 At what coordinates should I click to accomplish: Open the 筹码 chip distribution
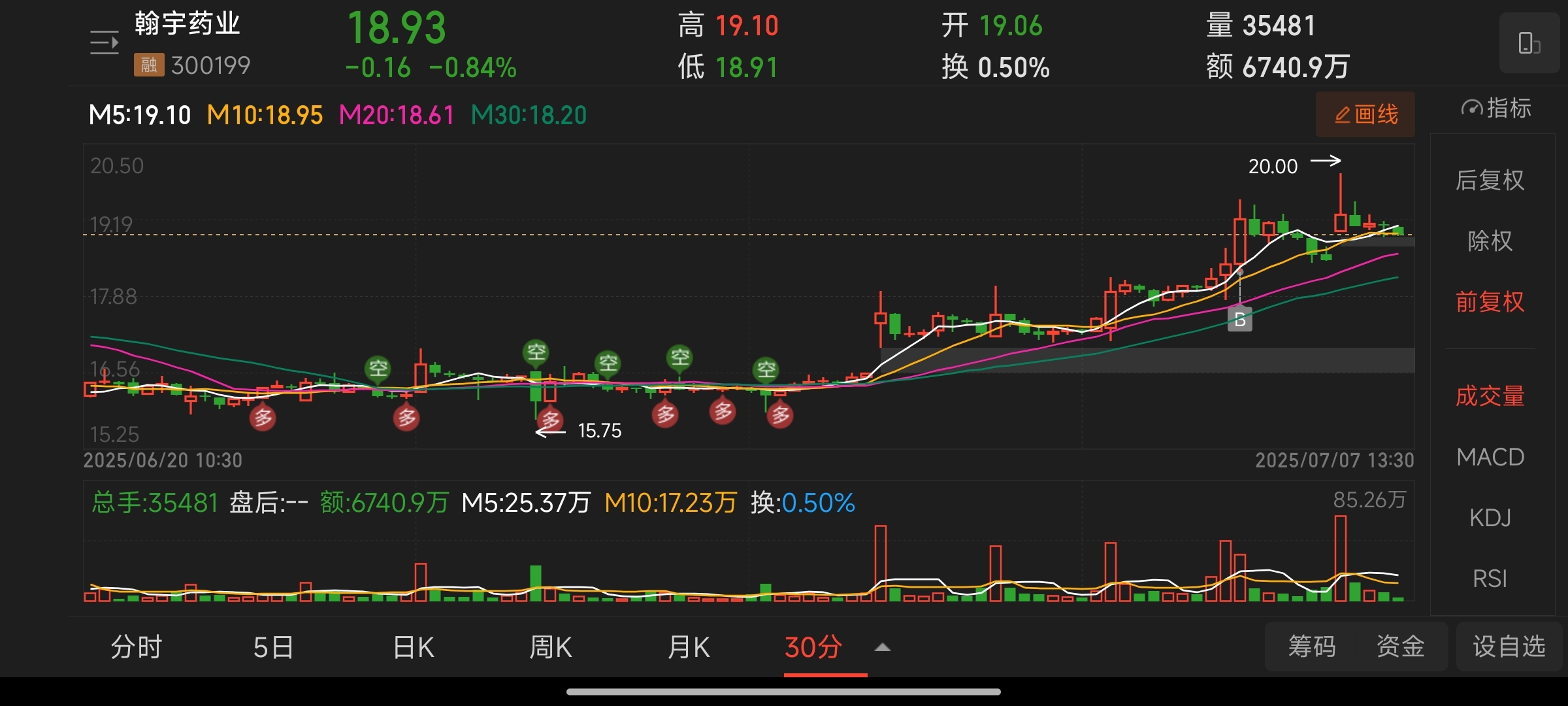(x=1312, y=647)
